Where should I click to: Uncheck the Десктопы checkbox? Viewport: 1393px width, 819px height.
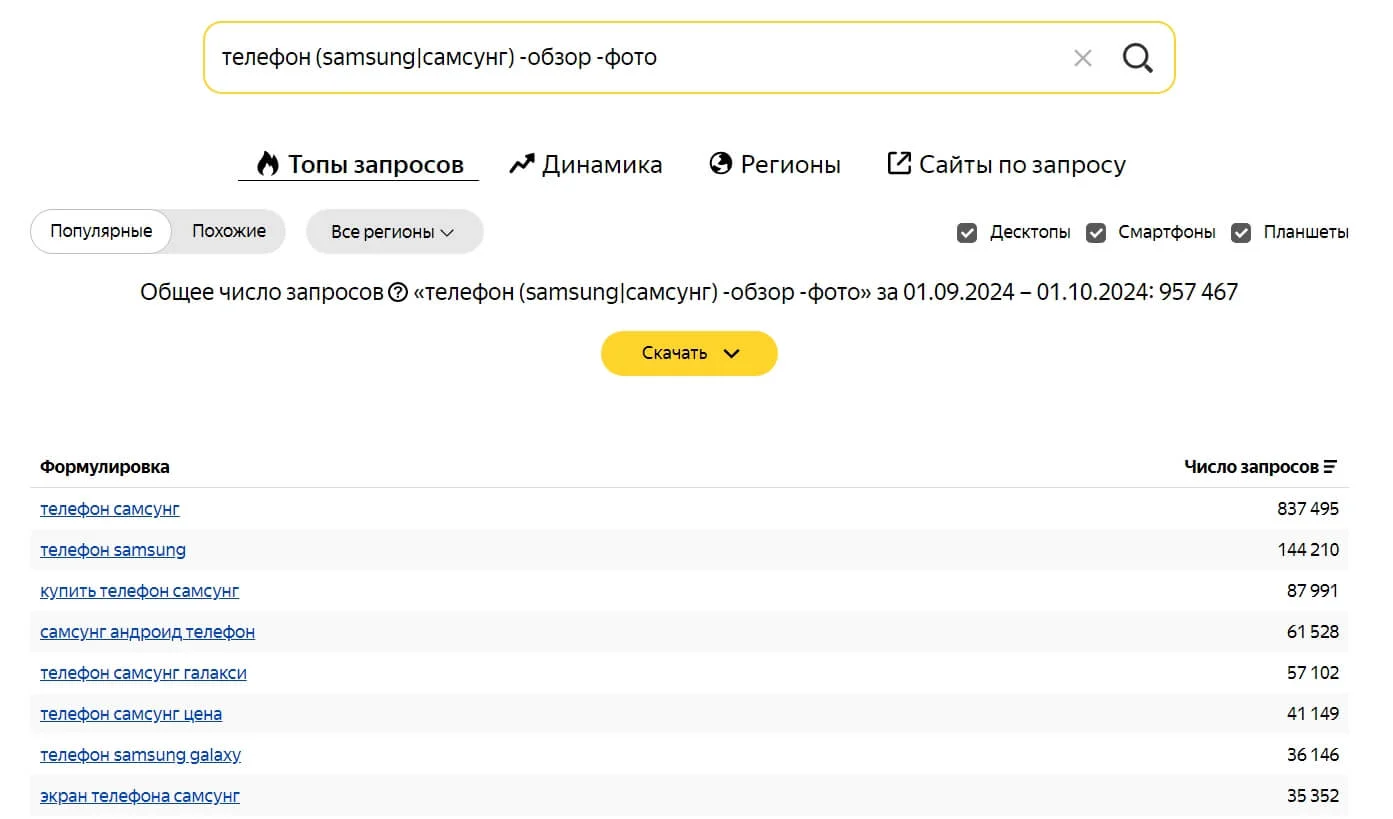(x=967, y=233)
